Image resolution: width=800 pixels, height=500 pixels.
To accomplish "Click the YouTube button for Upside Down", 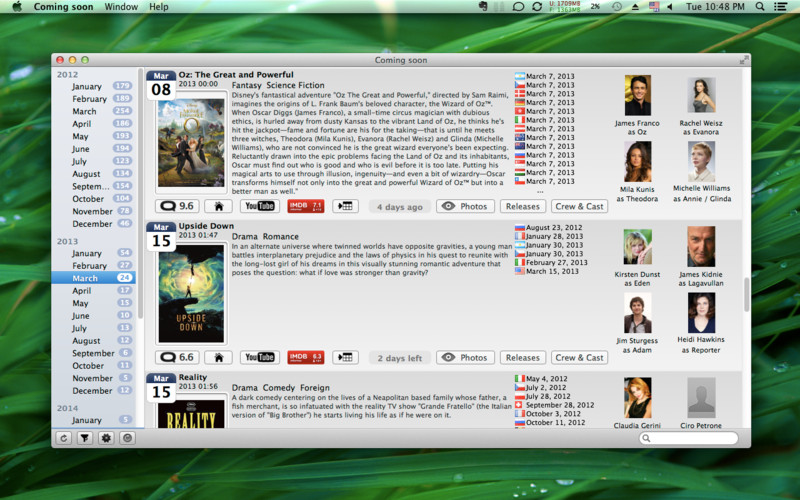I will click(x=260, y=357).
